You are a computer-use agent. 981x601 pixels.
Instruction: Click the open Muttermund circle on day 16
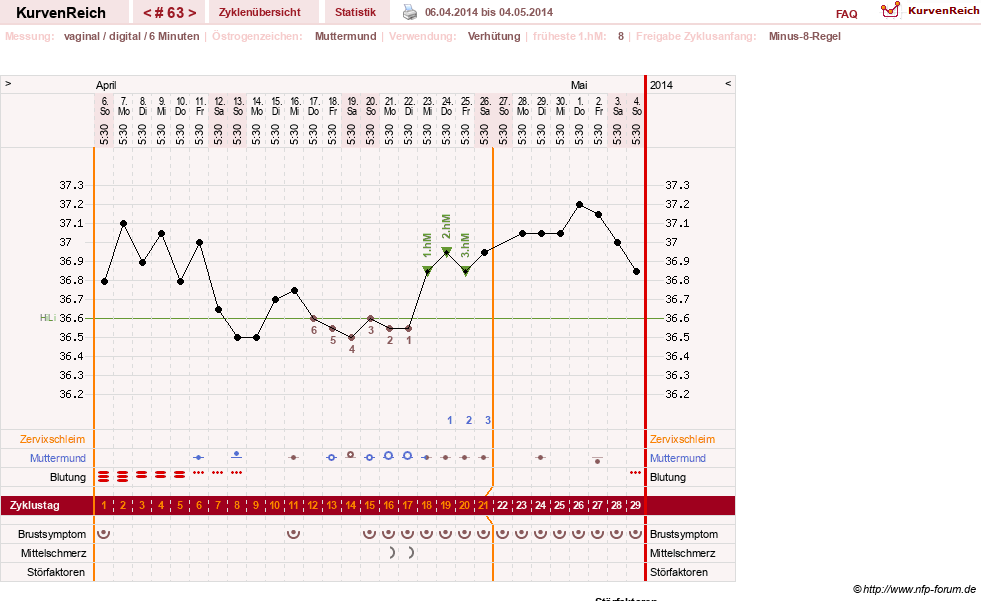point(389,456)
